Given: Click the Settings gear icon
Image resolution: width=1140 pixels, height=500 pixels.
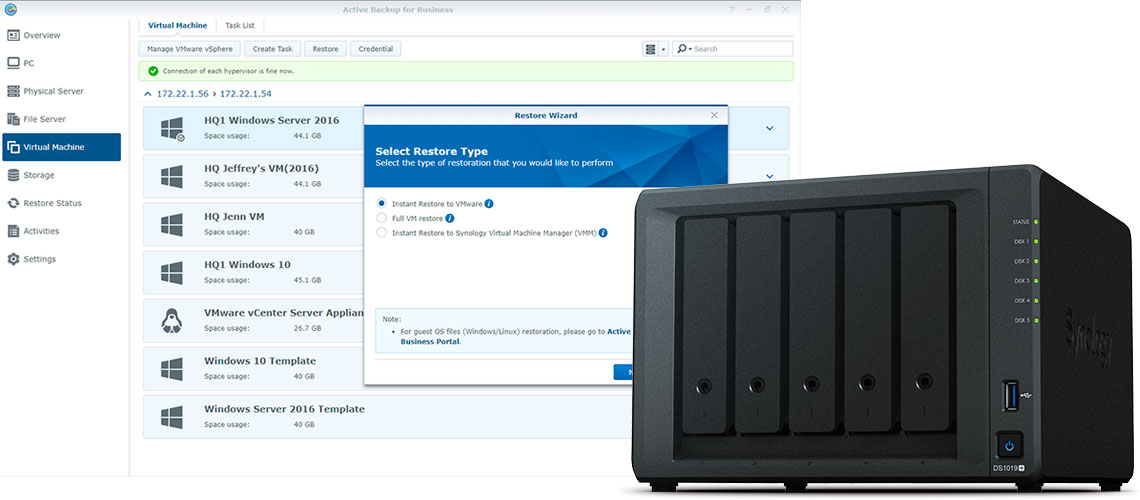Looking at the screenshot, I should (13, 259).
